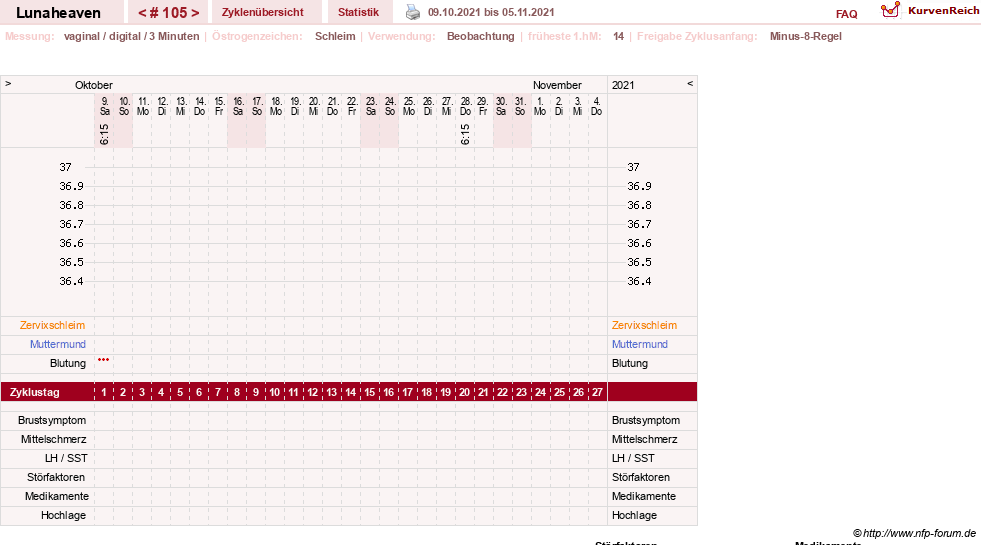Click the left Hochlage row label
This screenshot has height=545, width=981.
(64, 516)
